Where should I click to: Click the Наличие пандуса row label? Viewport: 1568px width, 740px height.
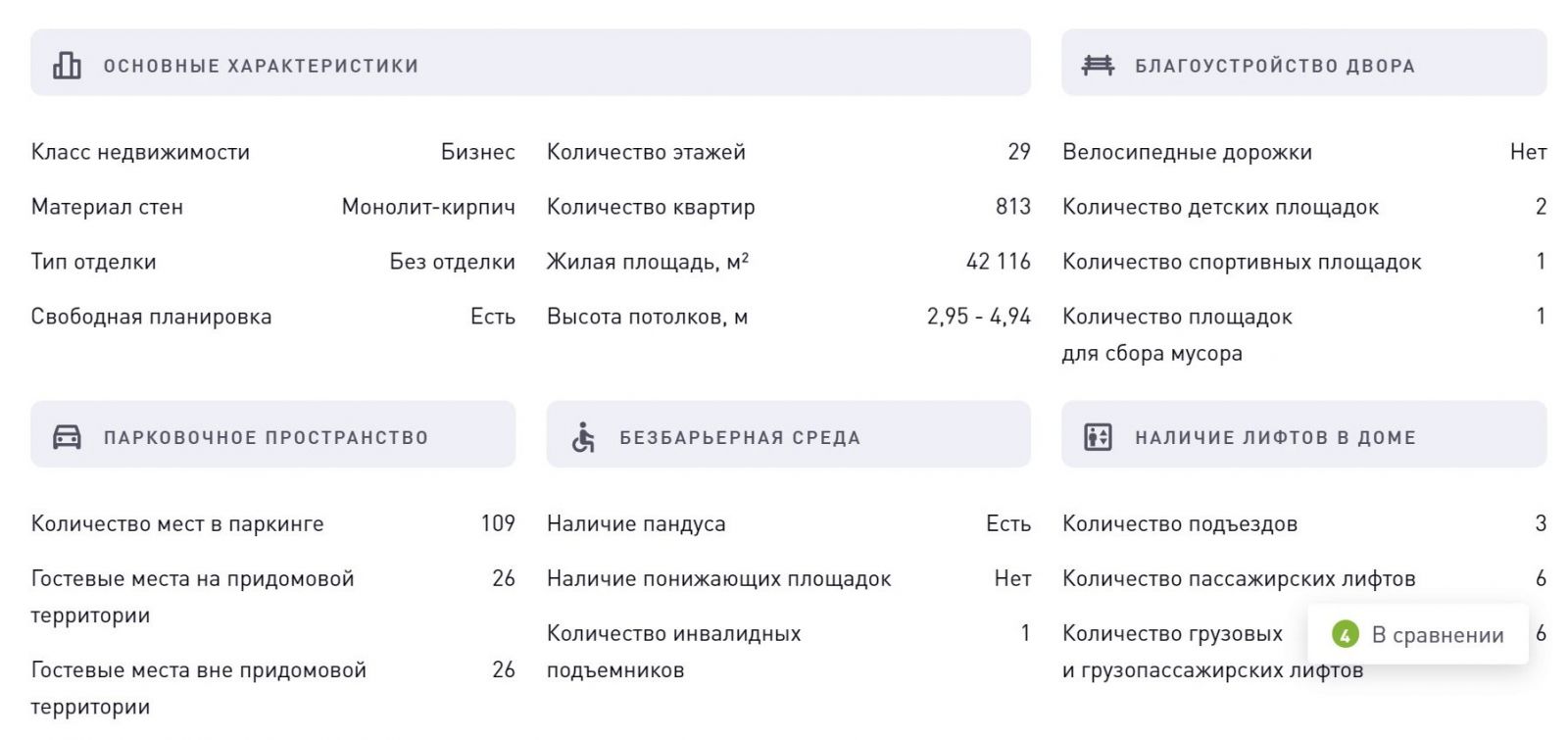(636, 523)
